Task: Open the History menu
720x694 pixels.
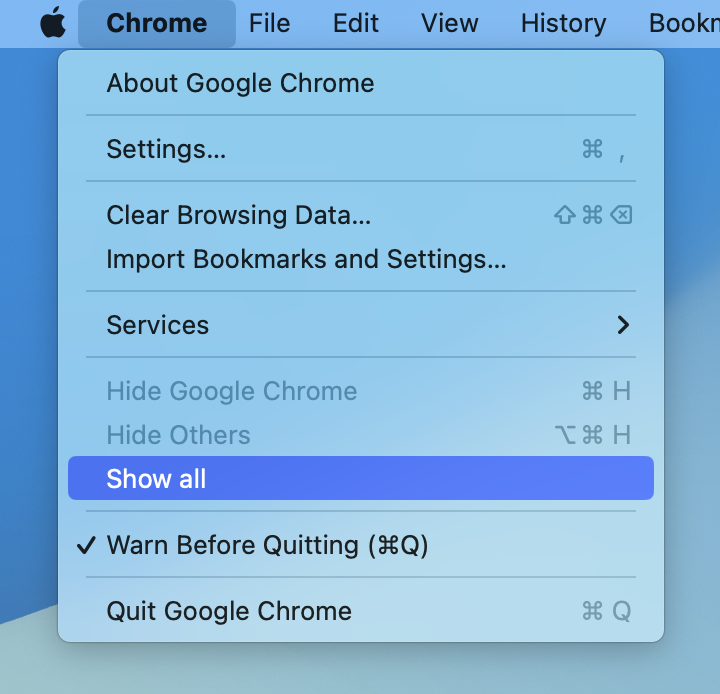Action: pos(563,23)
